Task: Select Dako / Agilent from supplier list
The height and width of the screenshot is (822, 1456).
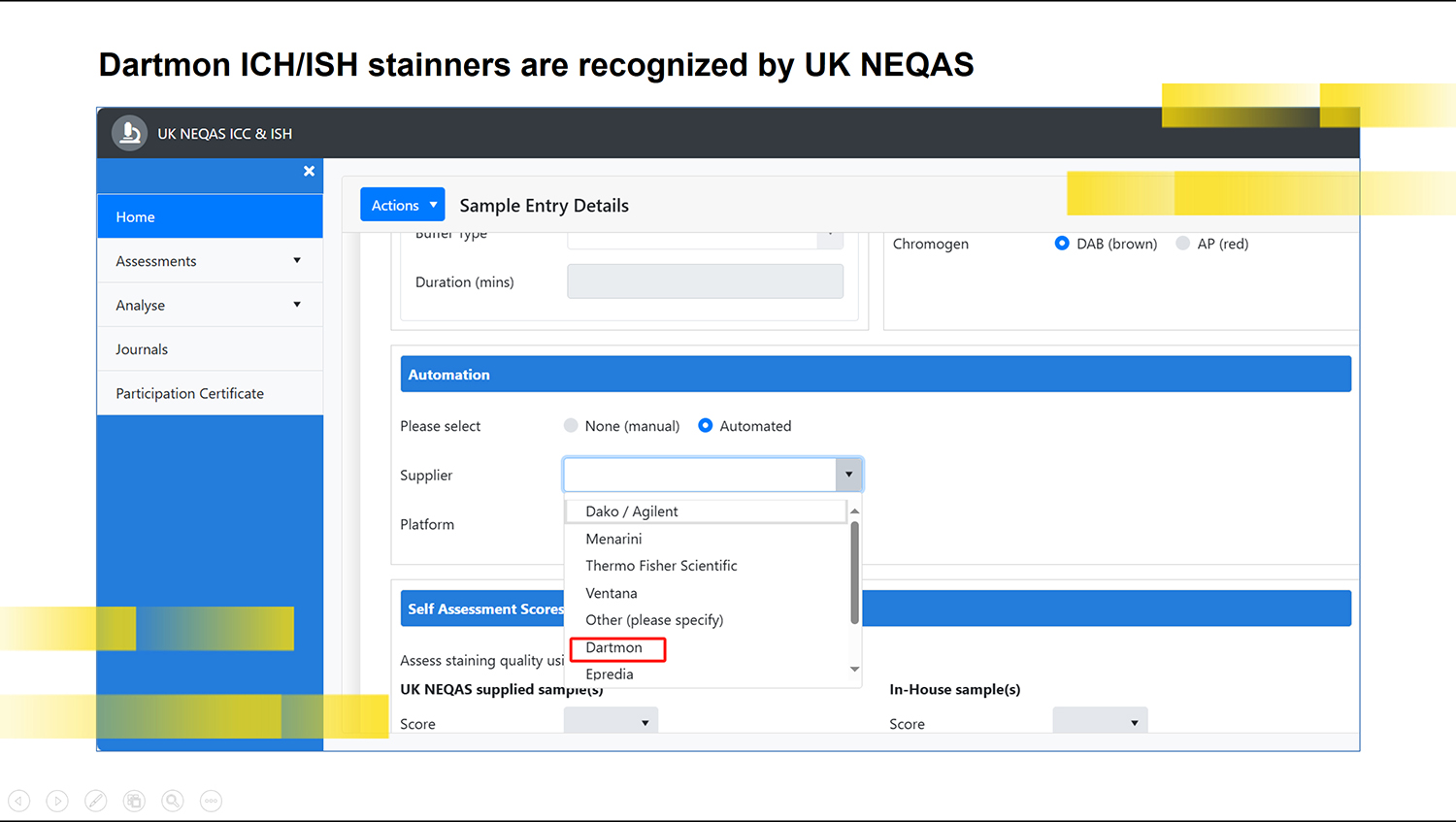Action: (706, 511)
